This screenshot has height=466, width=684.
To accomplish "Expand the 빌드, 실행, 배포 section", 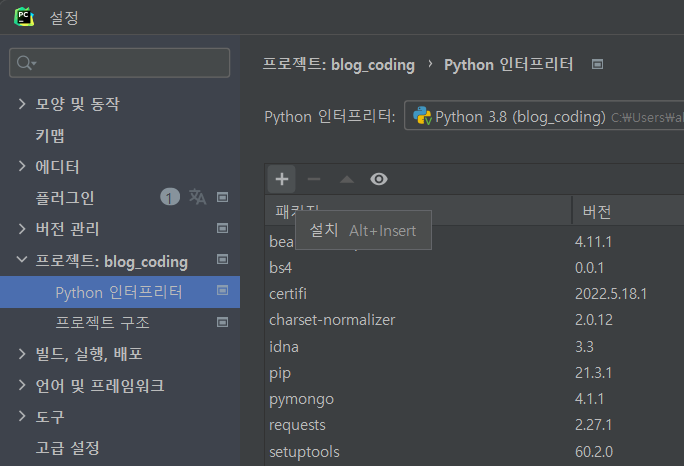I will [x=22, y=354].
